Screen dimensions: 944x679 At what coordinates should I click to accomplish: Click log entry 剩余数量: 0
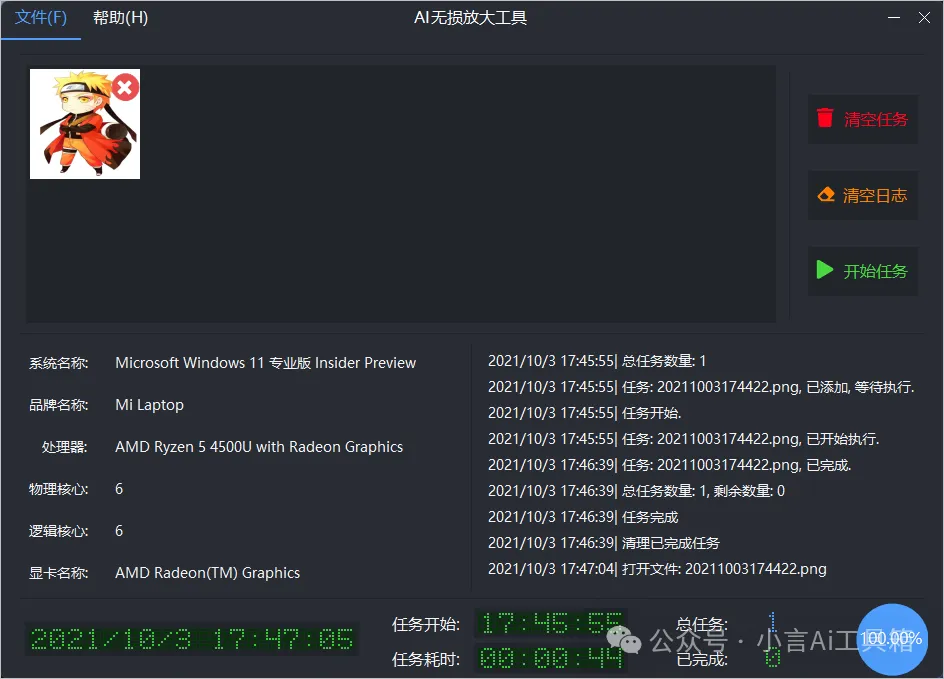click(636, 491)
